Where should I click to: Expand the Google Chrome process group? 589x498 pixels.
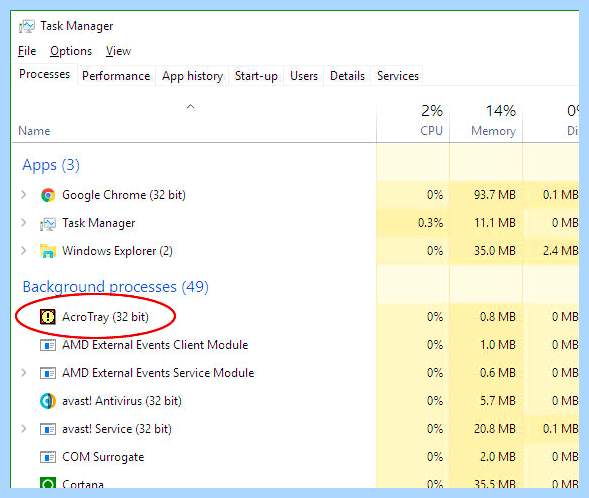[24, 195]
